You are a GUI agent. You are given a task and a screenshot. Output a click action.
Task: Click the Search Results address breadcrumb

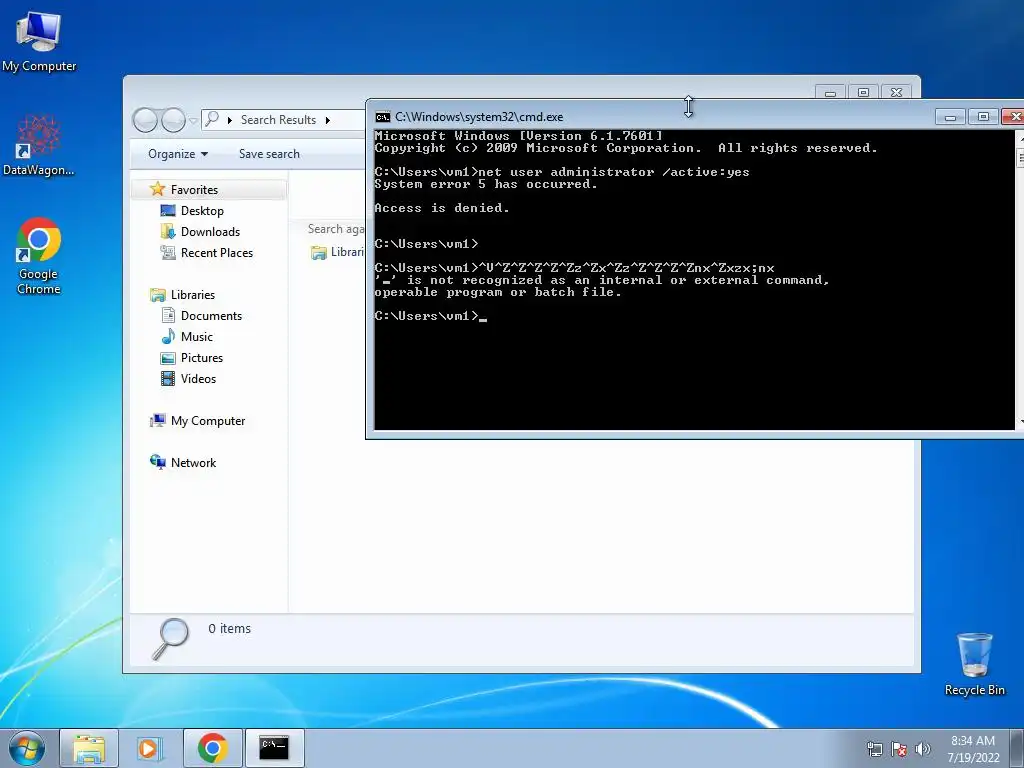[278, 120]
